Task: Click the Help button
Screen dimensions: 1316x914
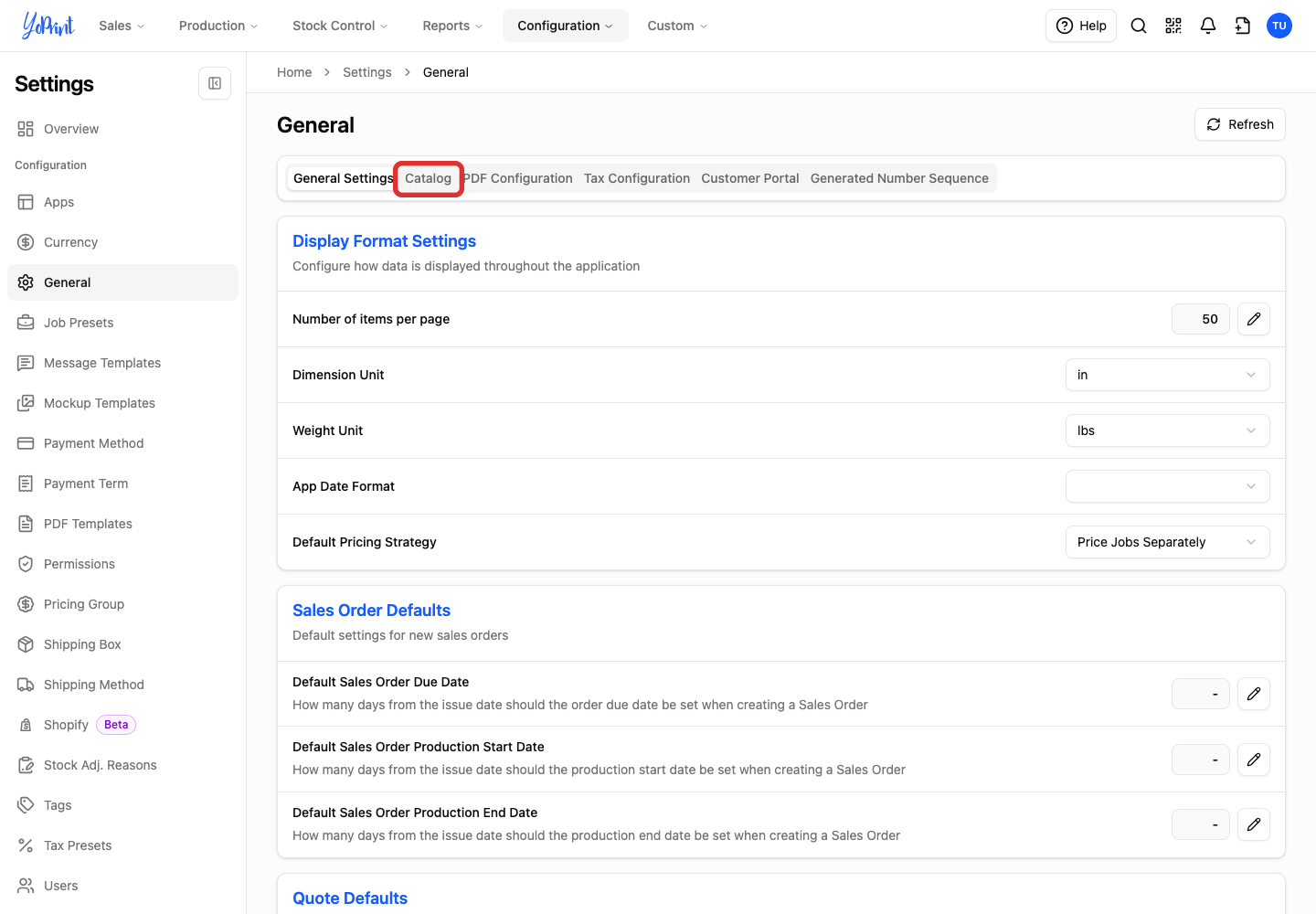Action: pyautogui.click(x=1081, y=26)
